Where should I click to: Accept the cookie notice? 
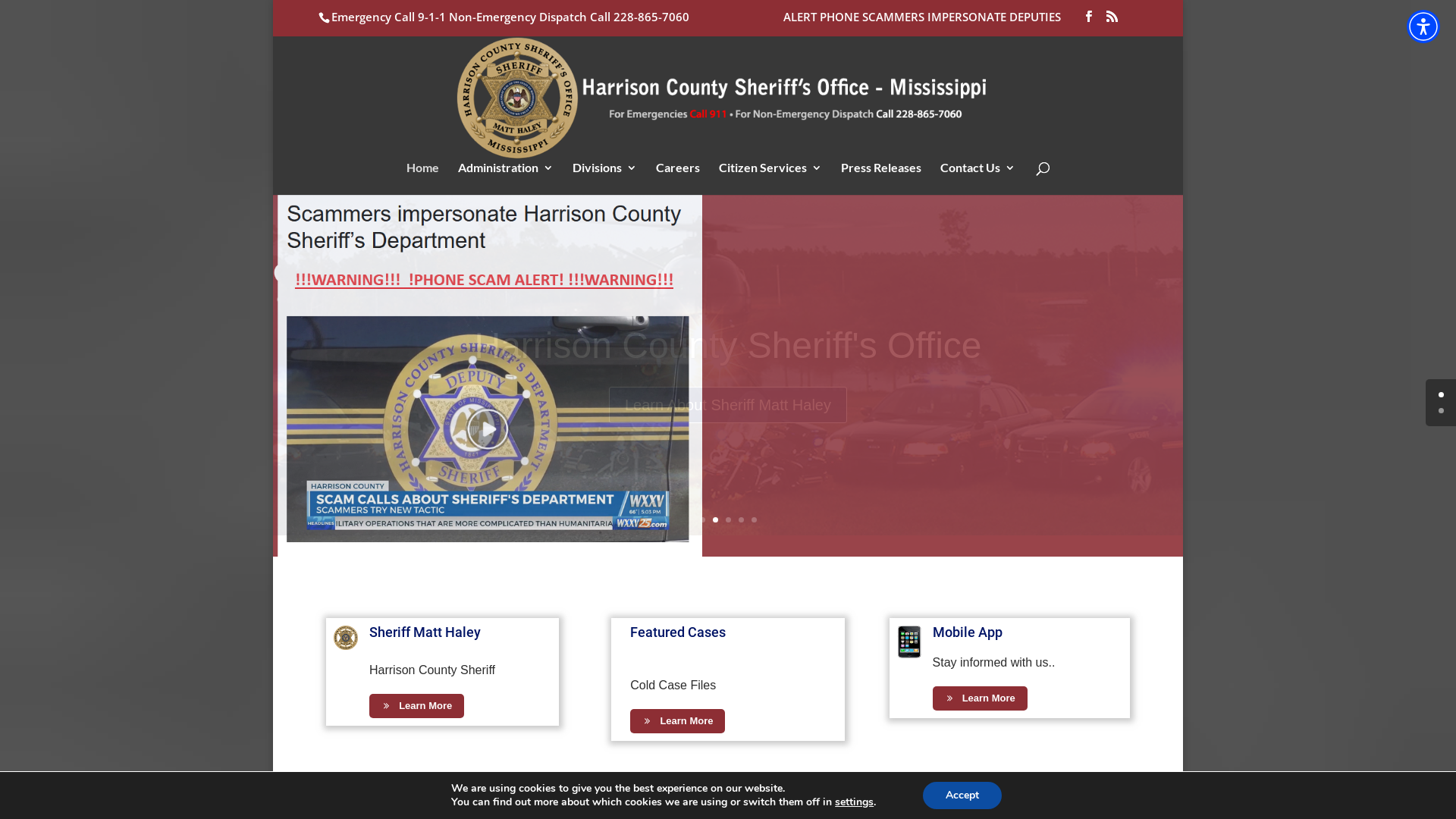click(x=962, y=795)
